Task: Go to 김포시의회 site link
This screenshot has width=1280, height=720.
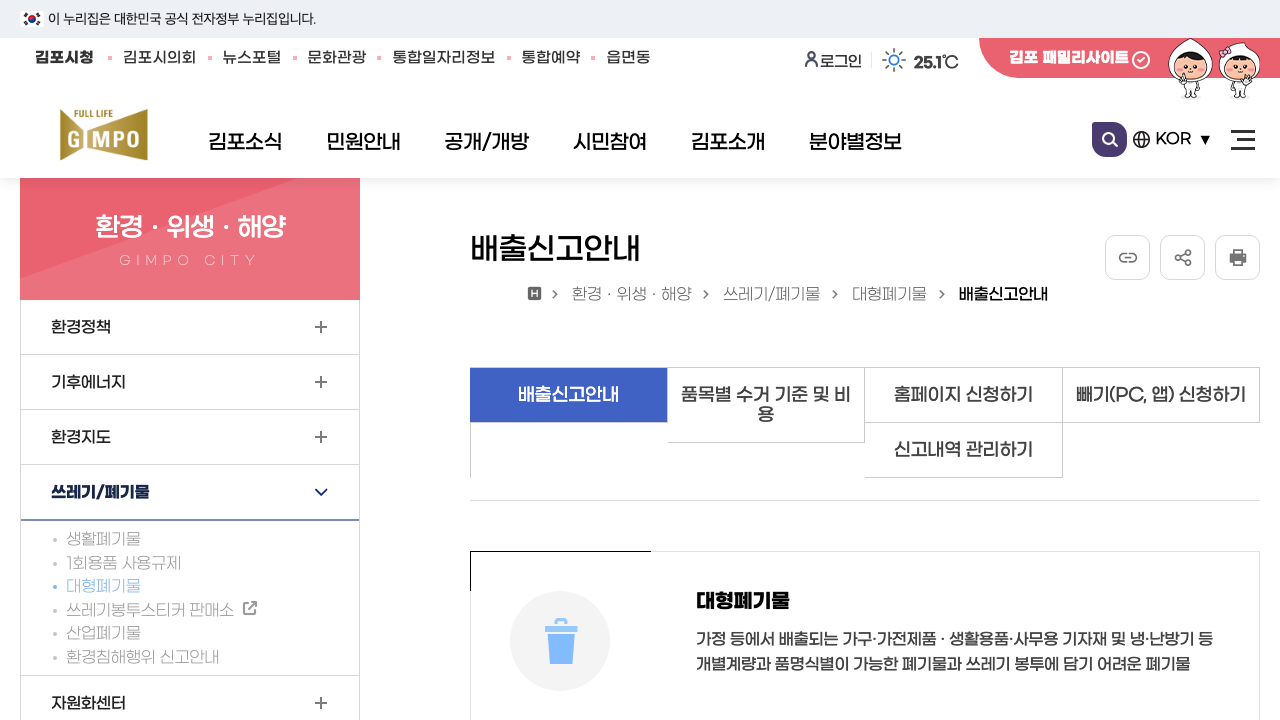Action: 159,57
